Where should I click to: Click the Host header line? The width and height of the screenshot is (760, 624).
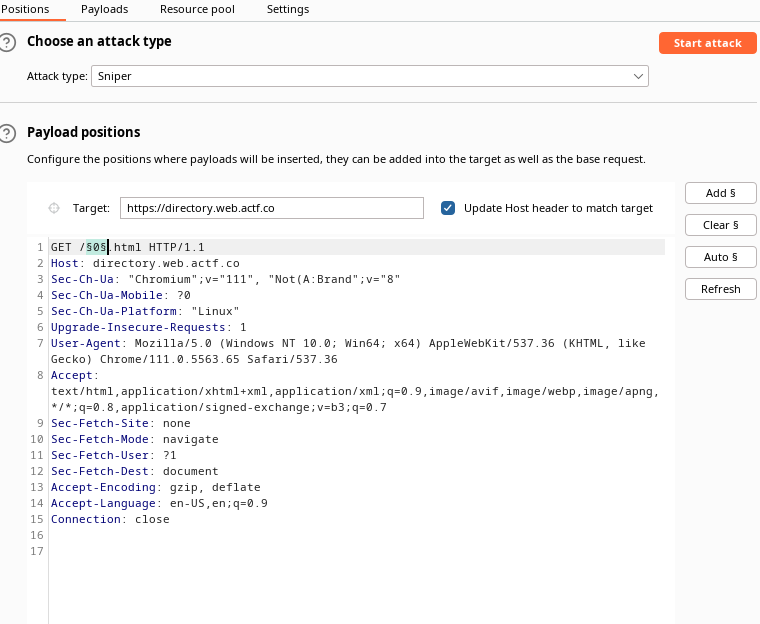[x=145, y=263]
